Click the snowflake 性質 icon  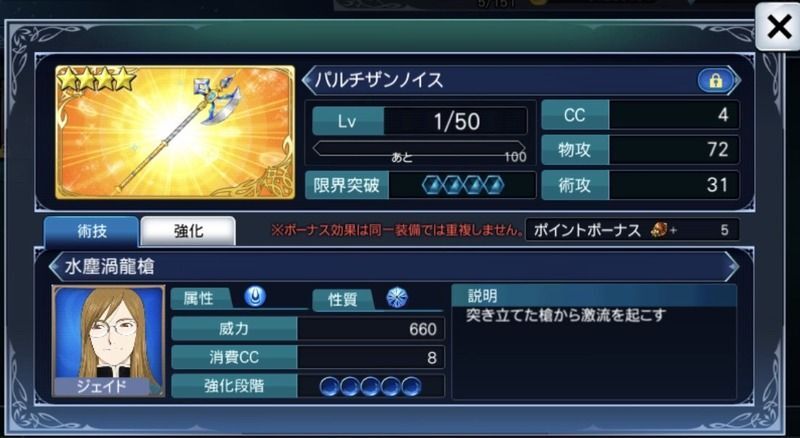click(x=397, y=298)
